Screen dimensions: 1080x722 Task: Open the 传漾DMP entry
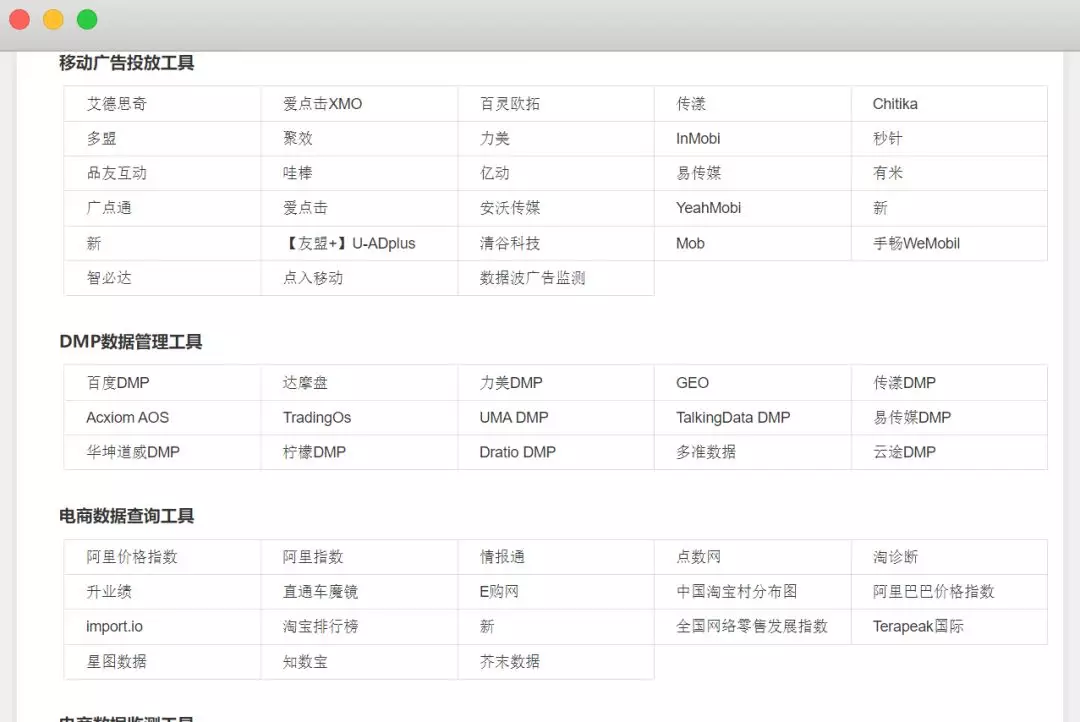tap(904, 383)
